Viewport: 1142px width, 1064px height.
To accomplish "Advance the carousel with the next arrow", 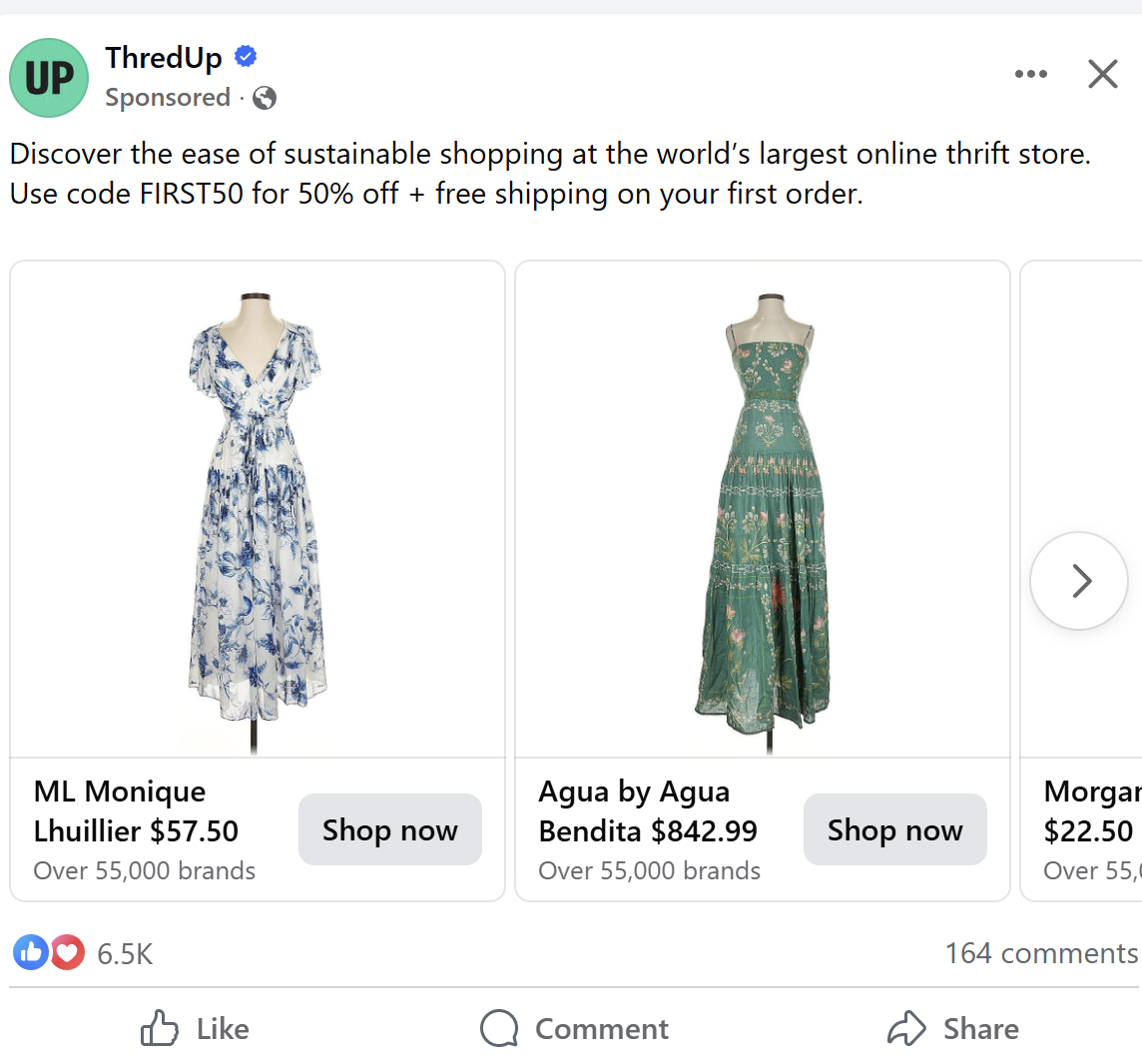I will (1079, 581).
